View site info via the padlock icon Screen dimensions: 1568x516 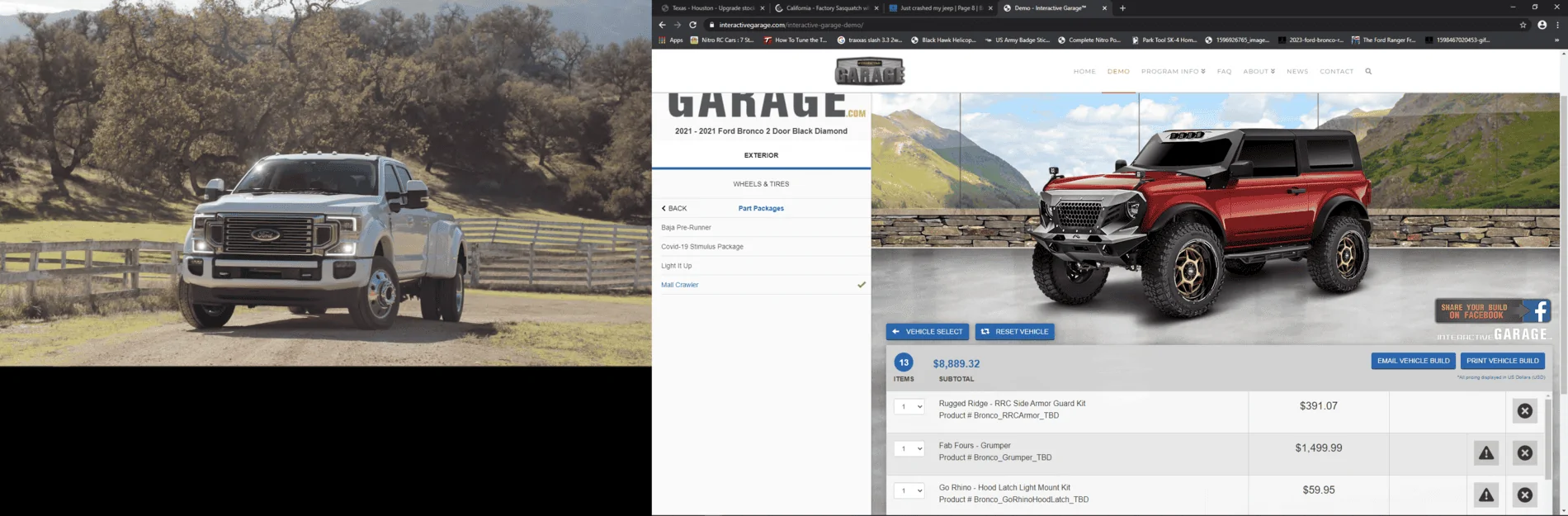[x=712, y=25]
